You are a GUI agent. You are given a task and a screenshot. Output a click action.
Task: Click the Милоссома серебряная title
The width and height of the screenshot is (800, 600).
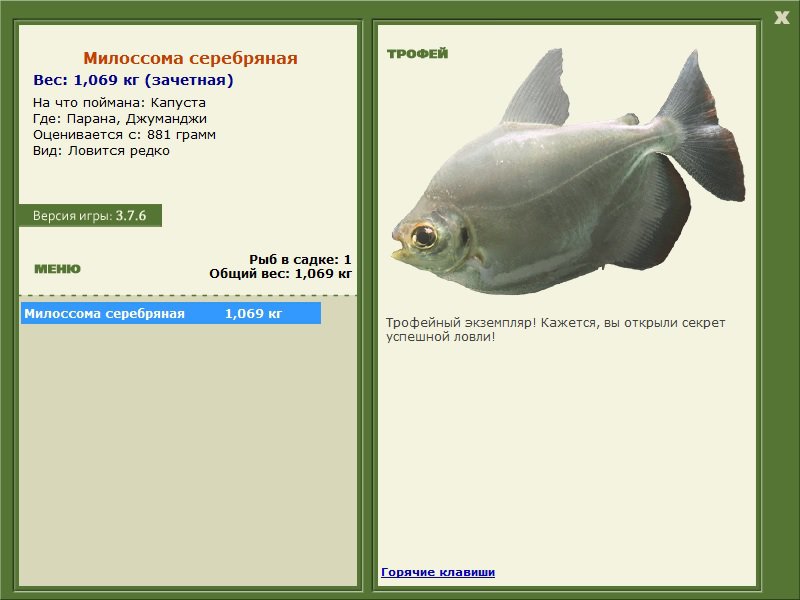[x=190, y=58]
